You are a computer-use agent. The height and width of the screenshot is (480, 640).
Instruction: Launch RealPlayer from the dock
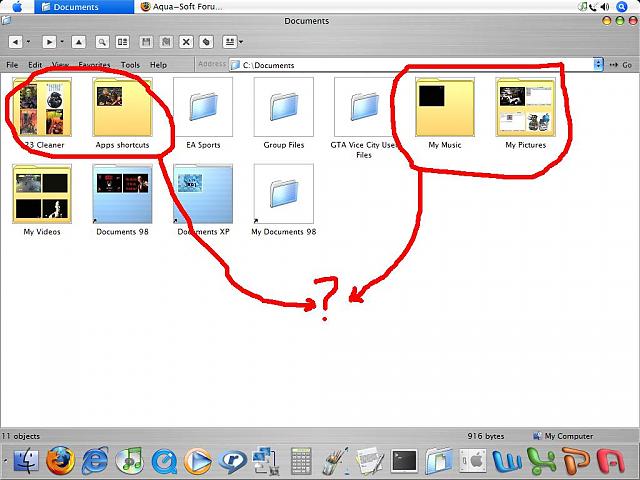[232, 462]
